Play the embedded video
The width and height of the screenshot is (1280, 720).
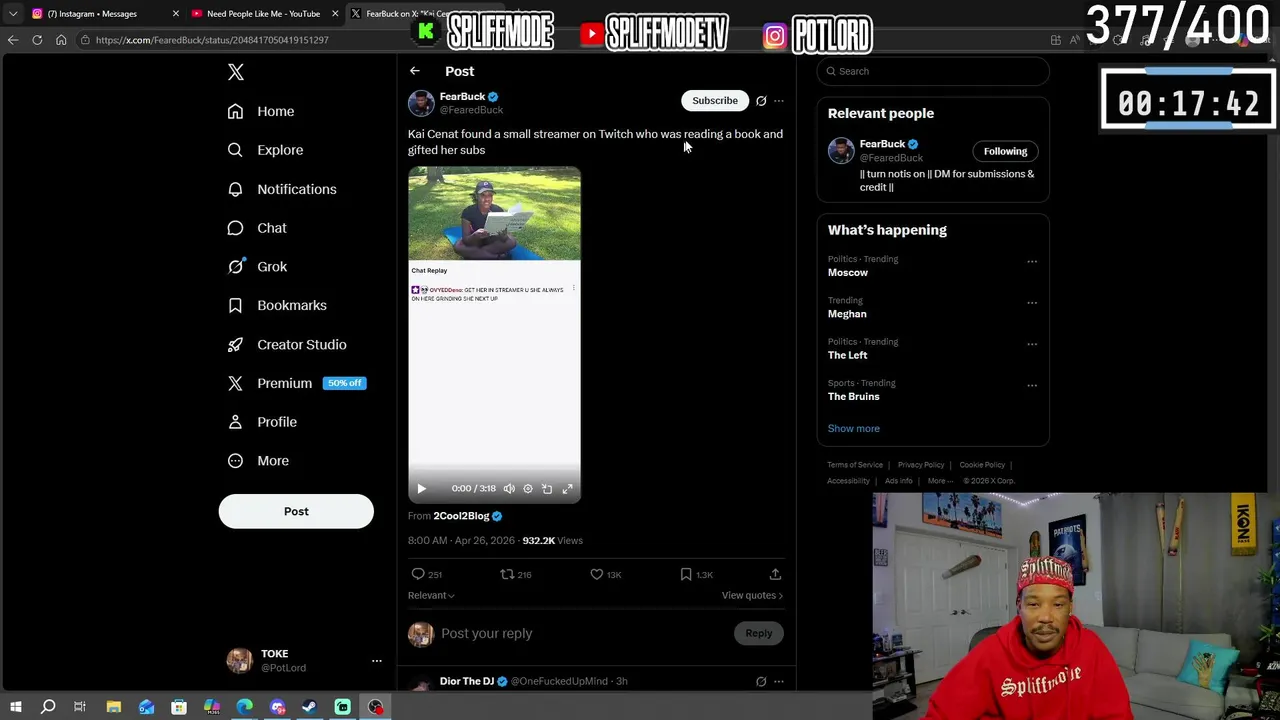point(421,488)
